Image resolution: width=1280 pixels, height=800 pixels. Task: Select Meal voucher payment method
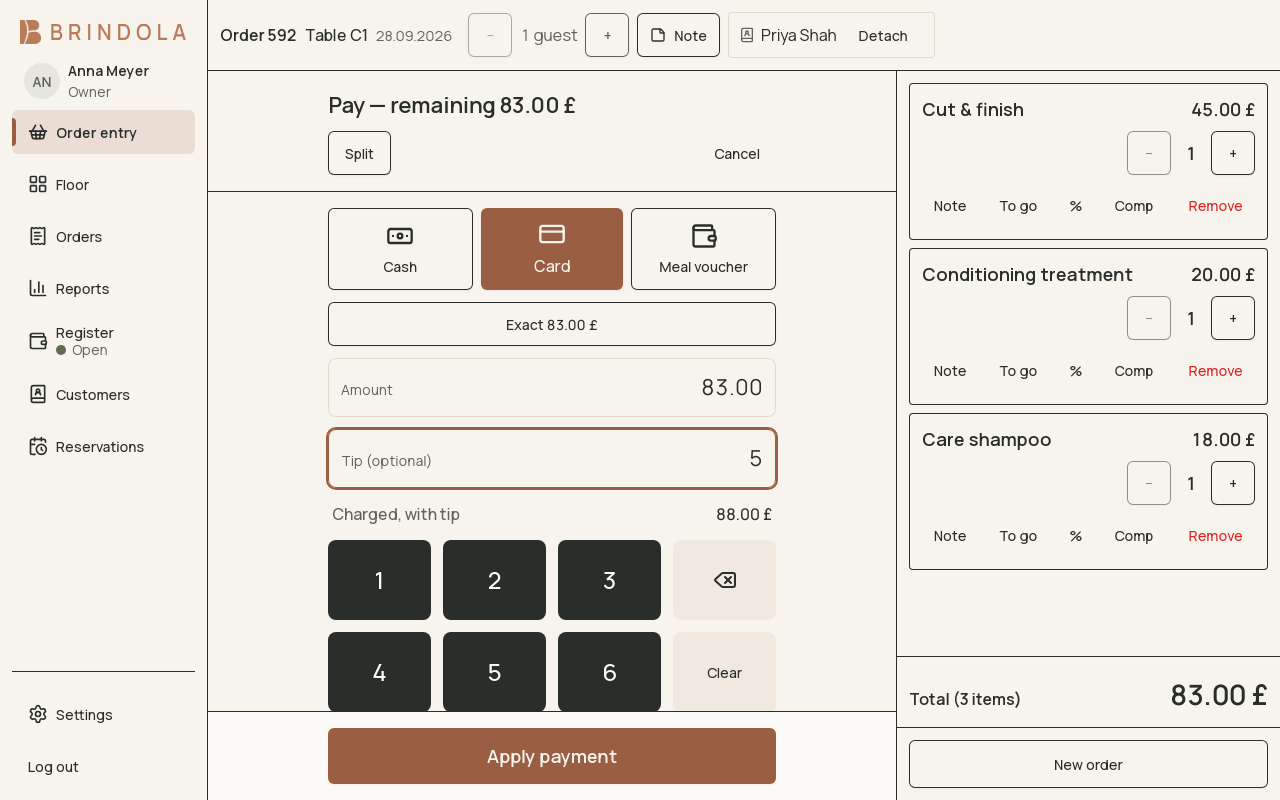pos(703,249)
